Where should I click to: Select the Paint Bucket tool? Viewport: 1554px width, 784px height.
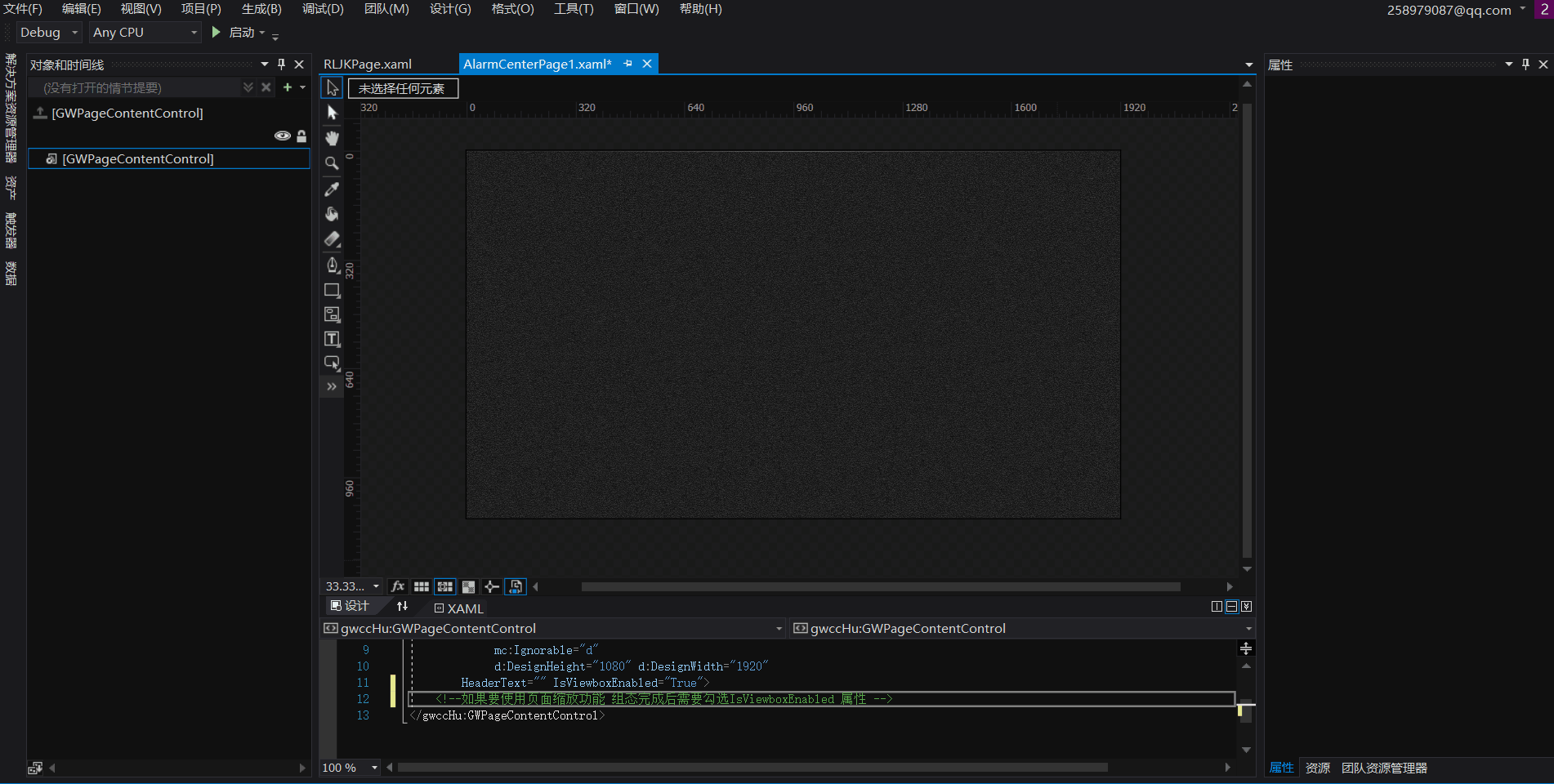332,214
